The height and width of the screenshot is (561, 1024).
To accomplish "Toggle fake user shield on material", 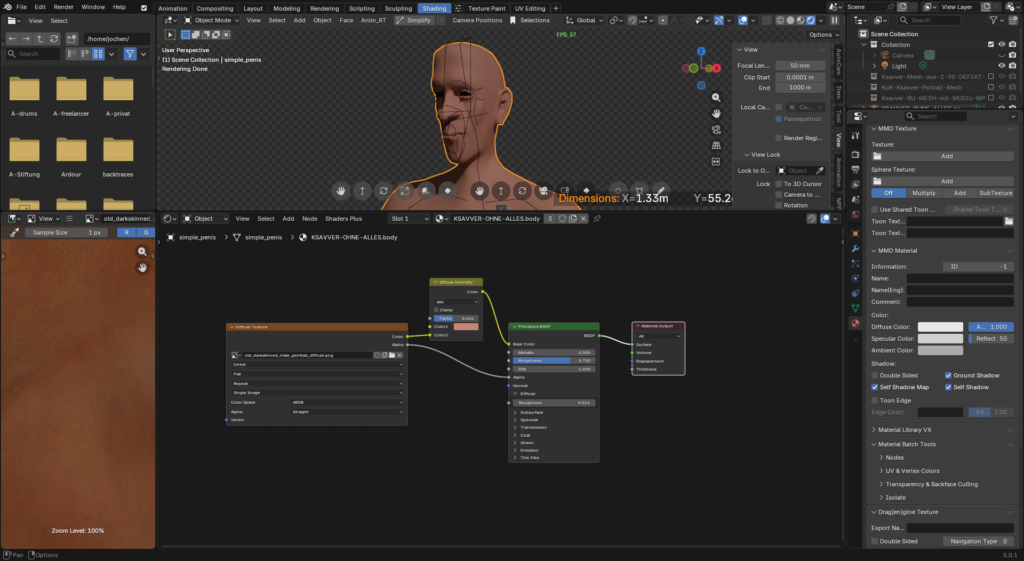I will coord(562,219).
